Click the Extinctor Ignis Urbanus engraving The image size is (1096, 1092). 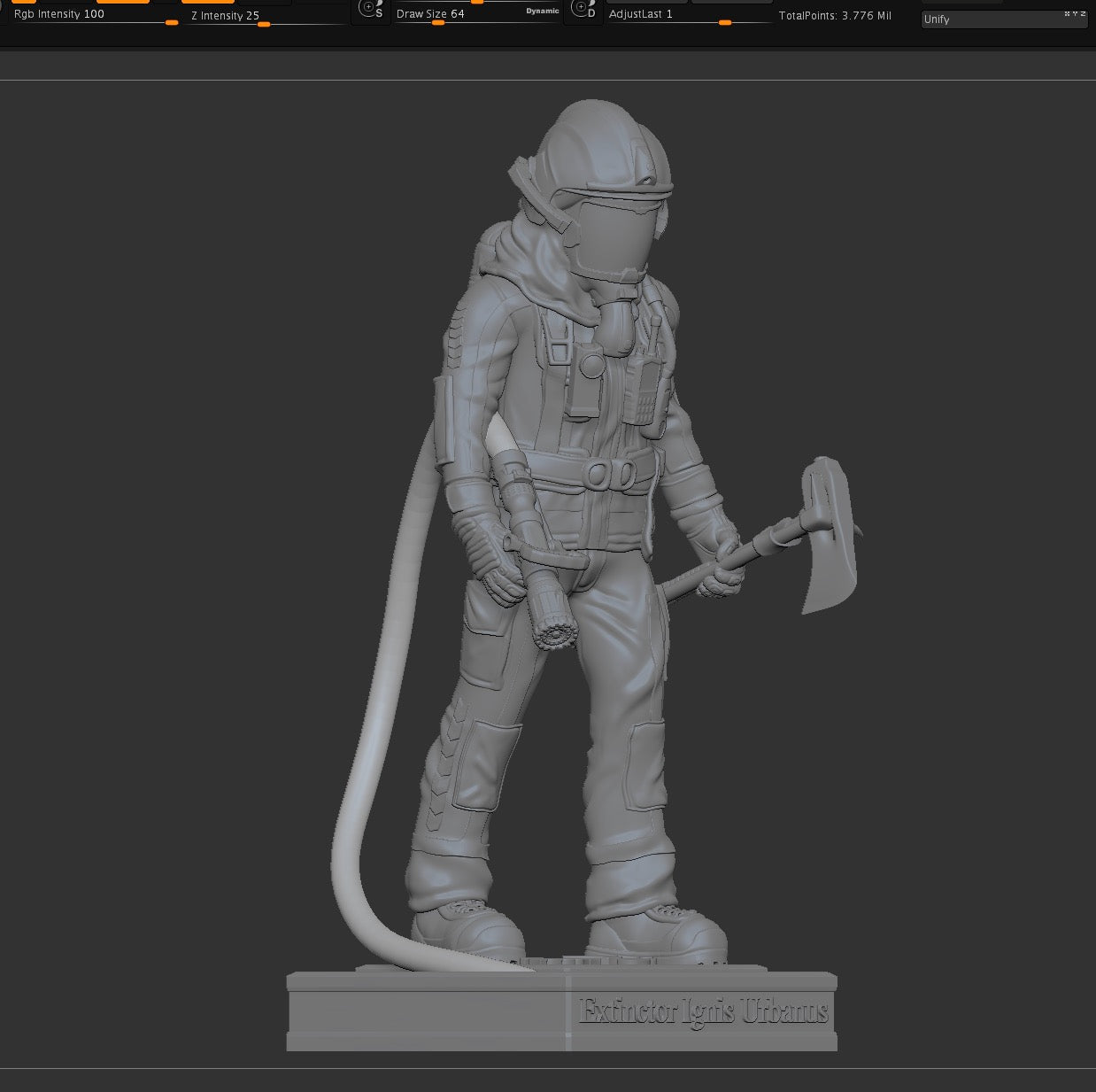(704, 1011)
